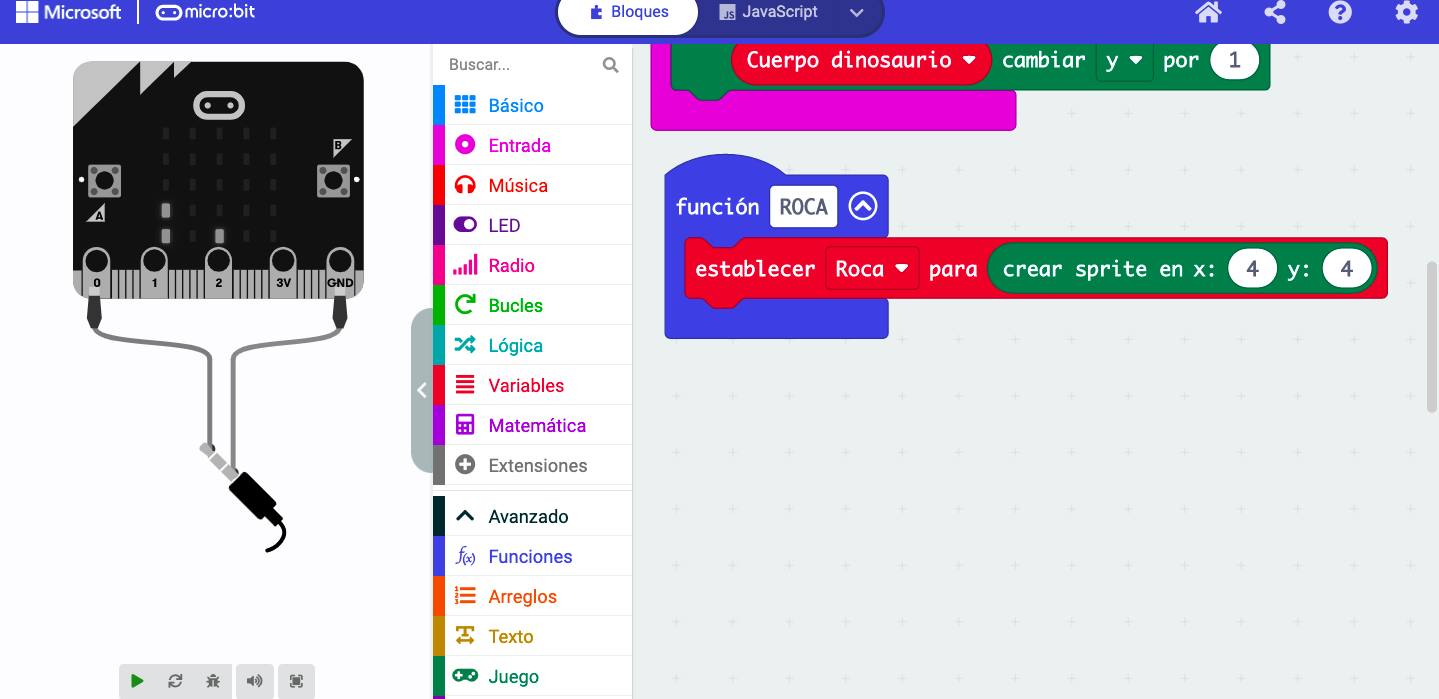The width and height of the screenshot is (1439, 699).
Task: Open the Música block category
Action: tap(532, 185)
